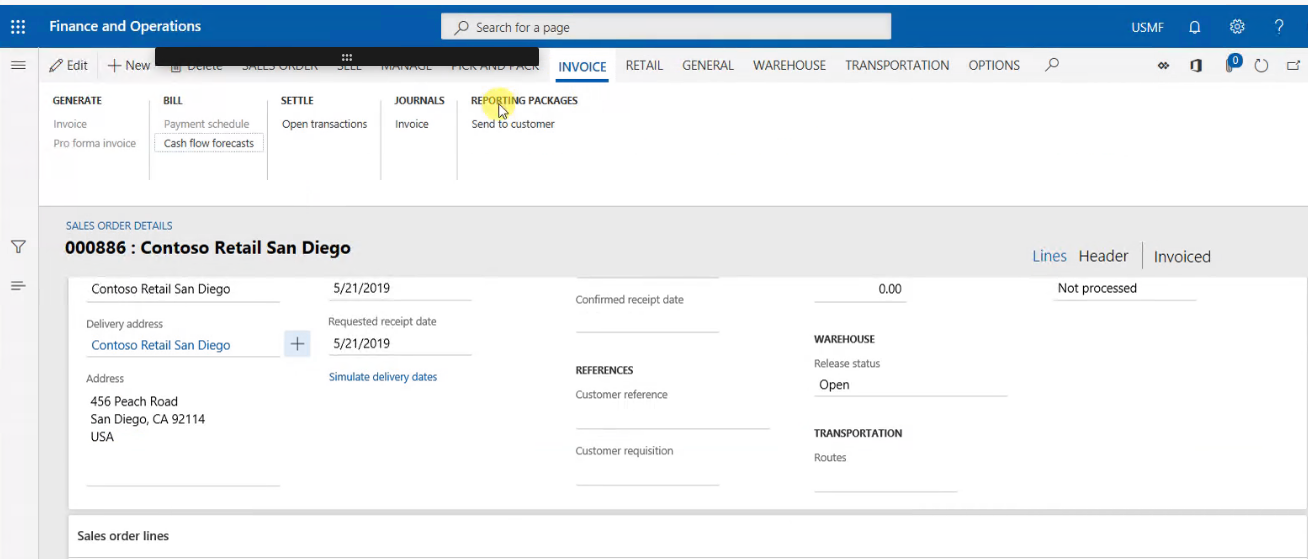The width and height of the screenshot is (1308, 559).
Task: Open the Contoso Retail San Diego delivery address link
Action: click(161, 345)
